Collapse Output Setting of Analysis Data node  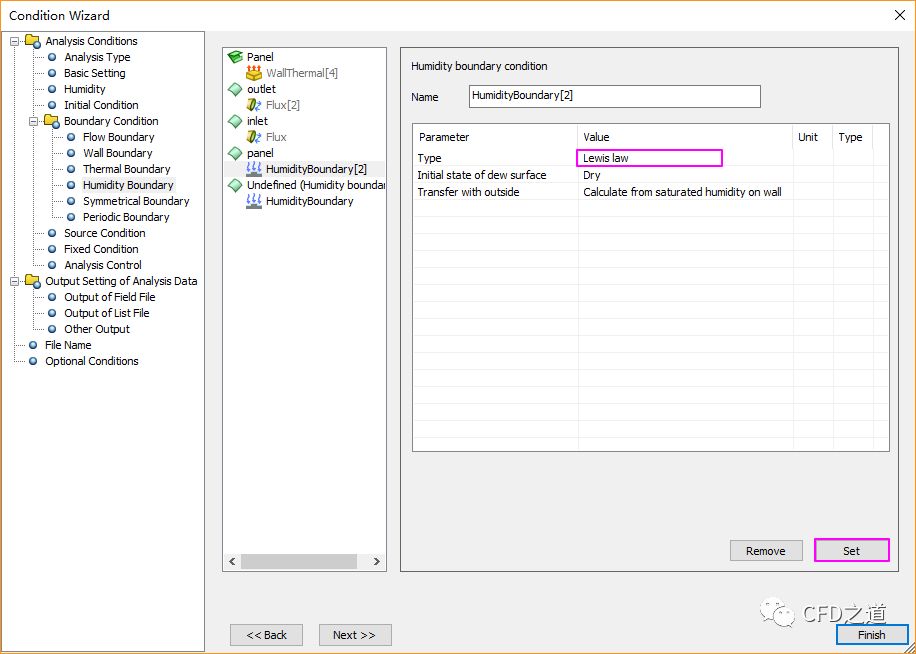(15, 281)
